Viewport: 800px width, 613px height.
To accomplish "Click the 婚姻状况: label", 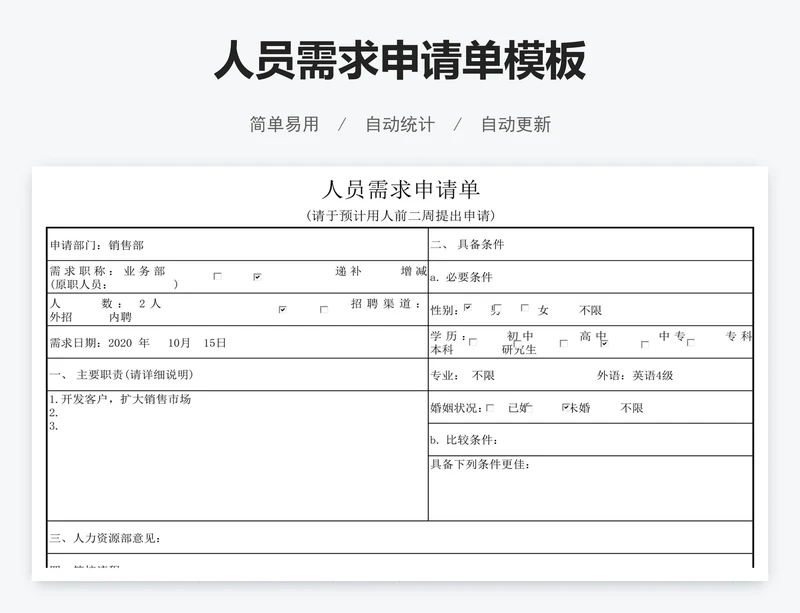I will click(456, 408).
